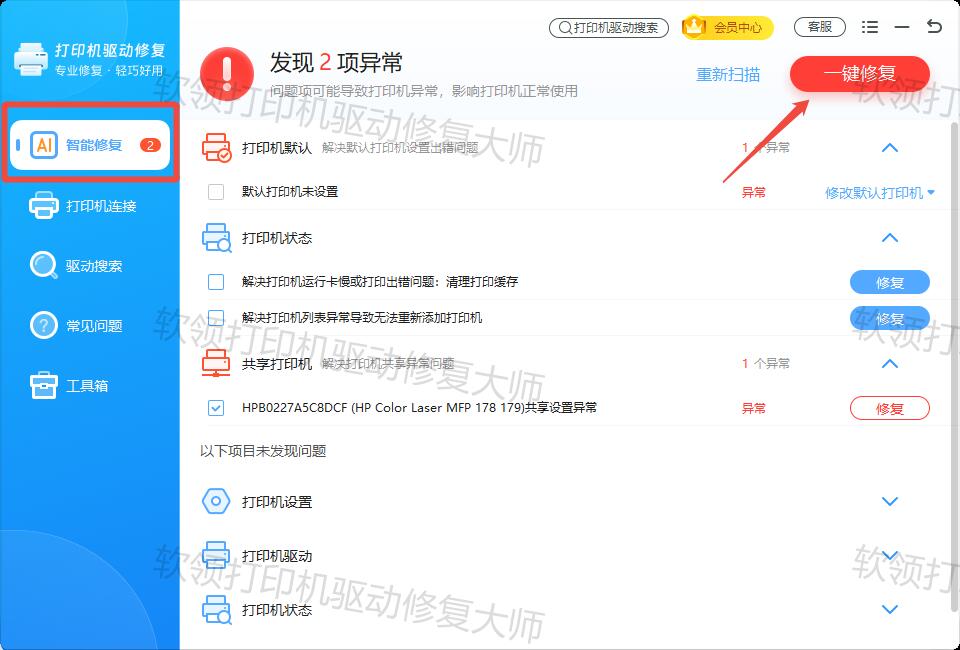Check the 清理打印缓存 checkbox

pos(216,282)
